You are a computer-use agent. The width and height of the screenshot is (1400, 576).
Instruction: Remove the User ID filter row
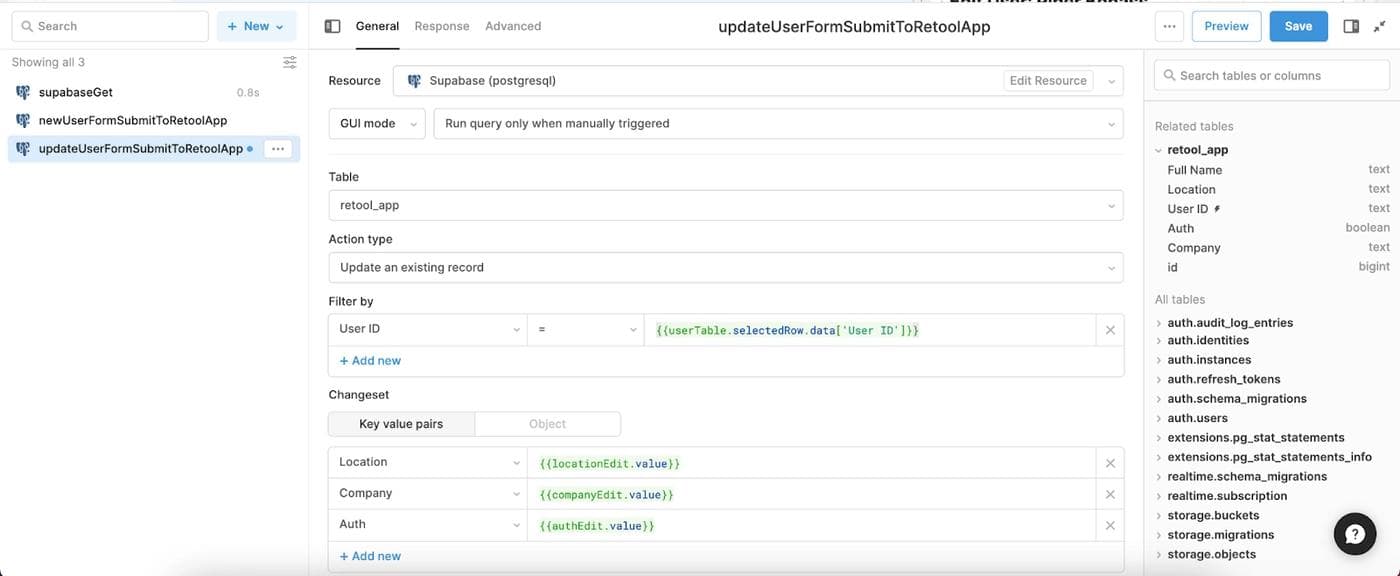[x=1110, y=330]
